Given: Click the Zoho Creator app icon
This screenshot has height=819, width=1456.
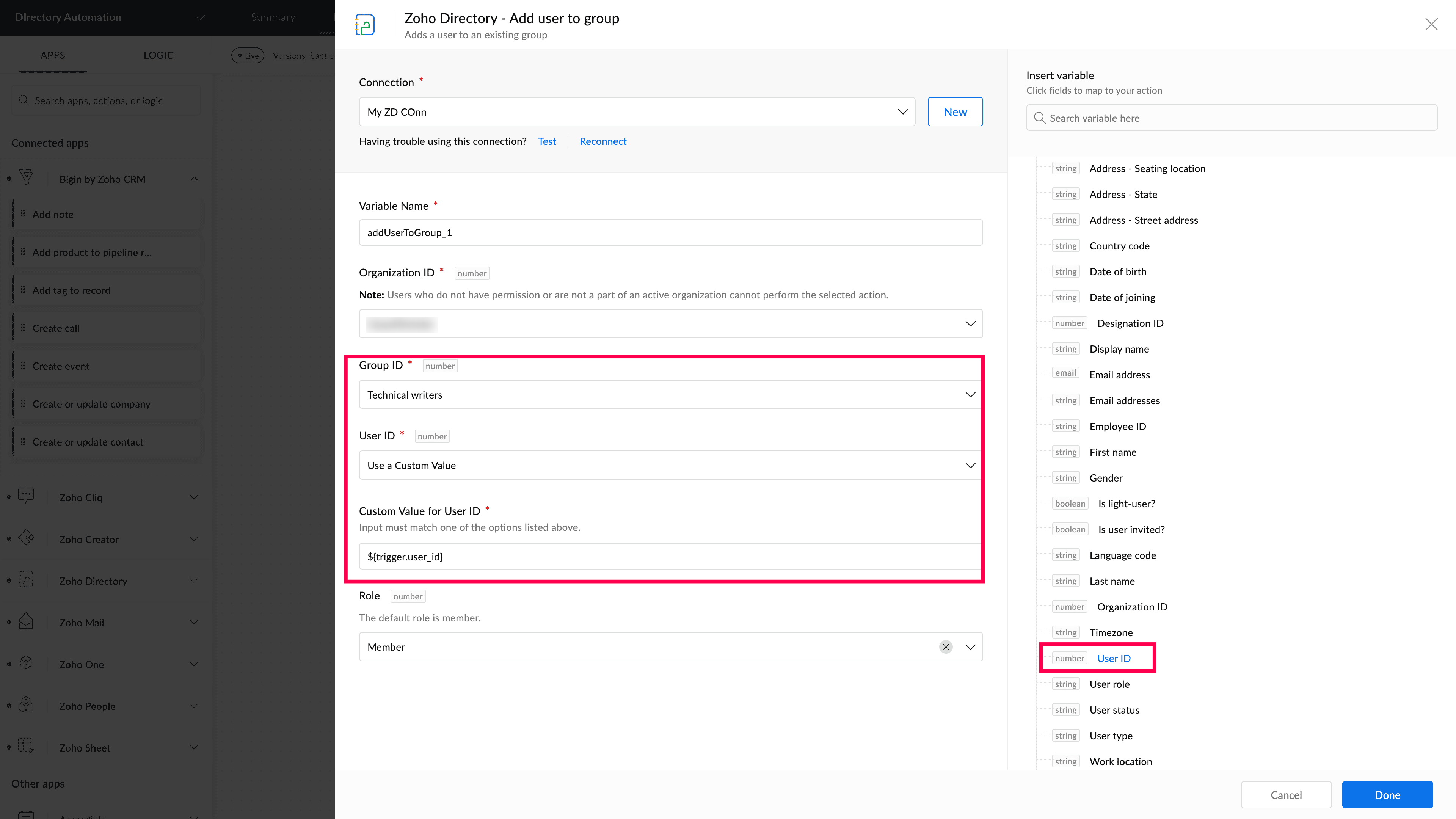Looking at the screenshot, I should [26, 538].
